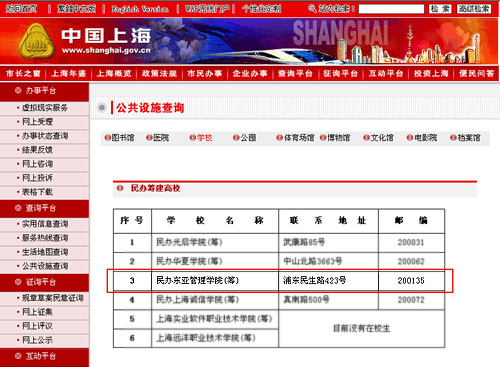Open 投资上海 in the main navigation
The width and height of the screenshot is (500, 367).
pos(431,73)
